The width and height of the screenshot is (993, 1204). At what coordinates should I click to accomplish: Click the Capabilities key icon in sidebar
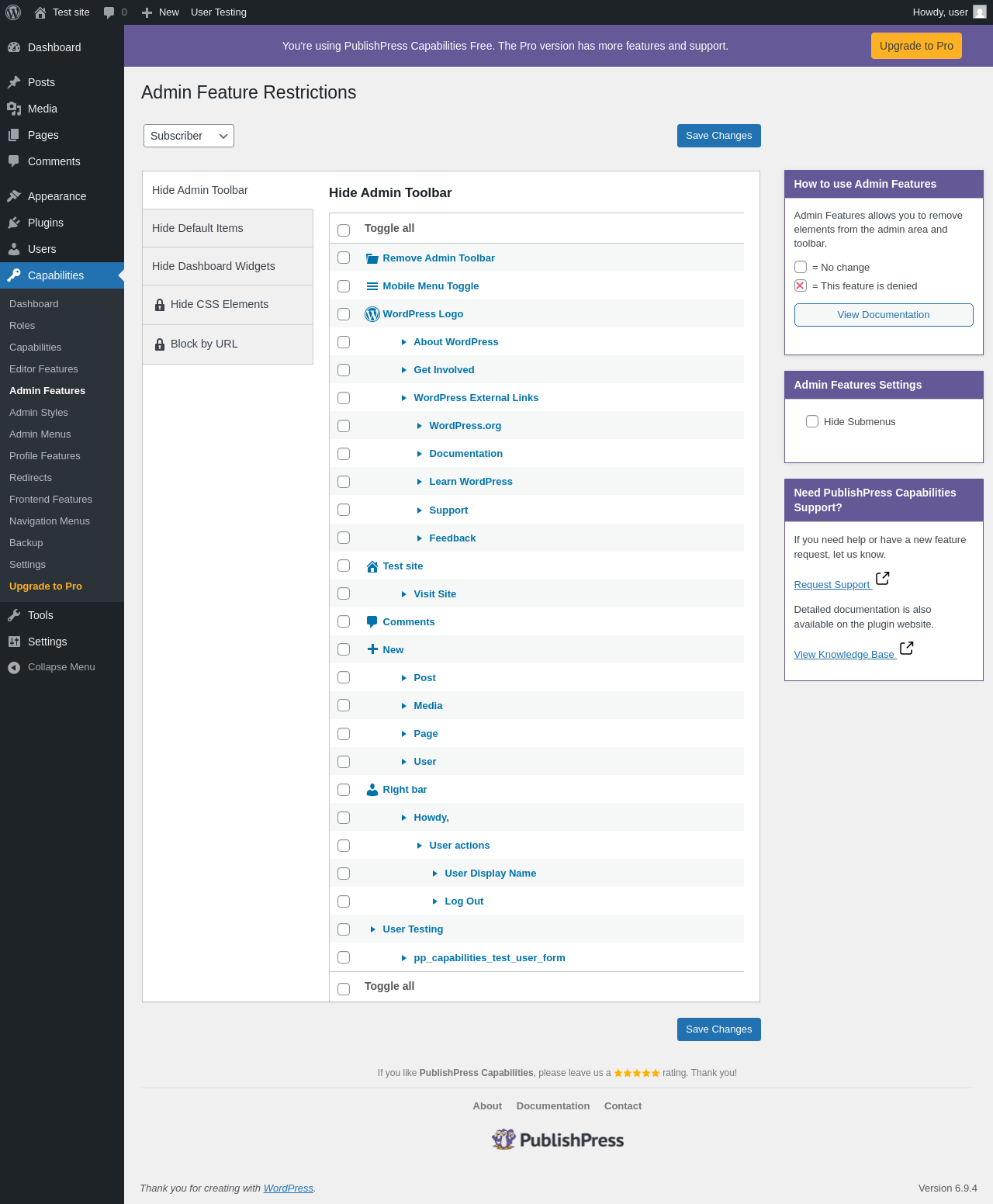(14, 275)
